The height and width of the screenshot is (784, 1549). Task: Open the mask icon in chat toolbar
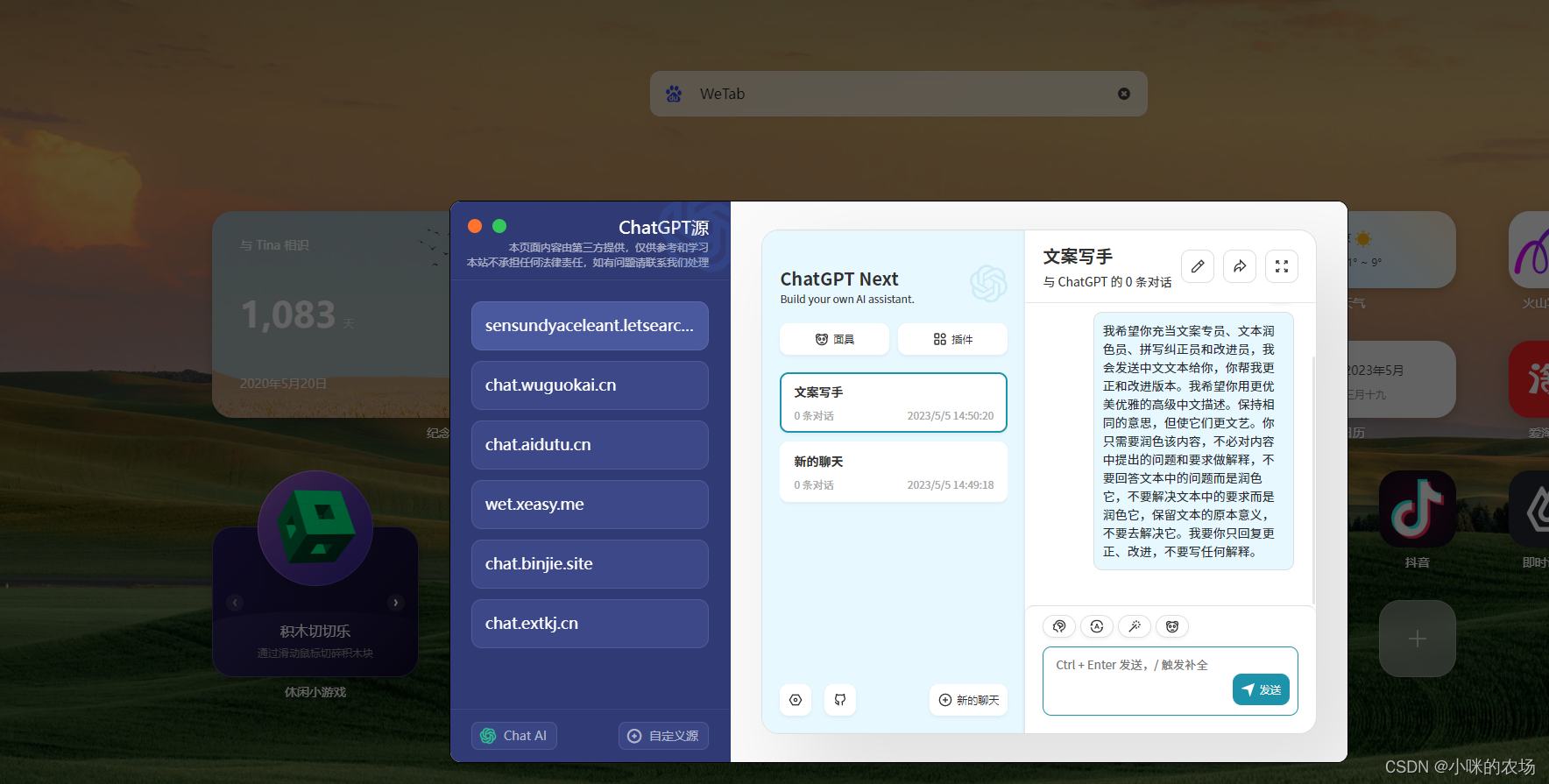(1172, 626)
